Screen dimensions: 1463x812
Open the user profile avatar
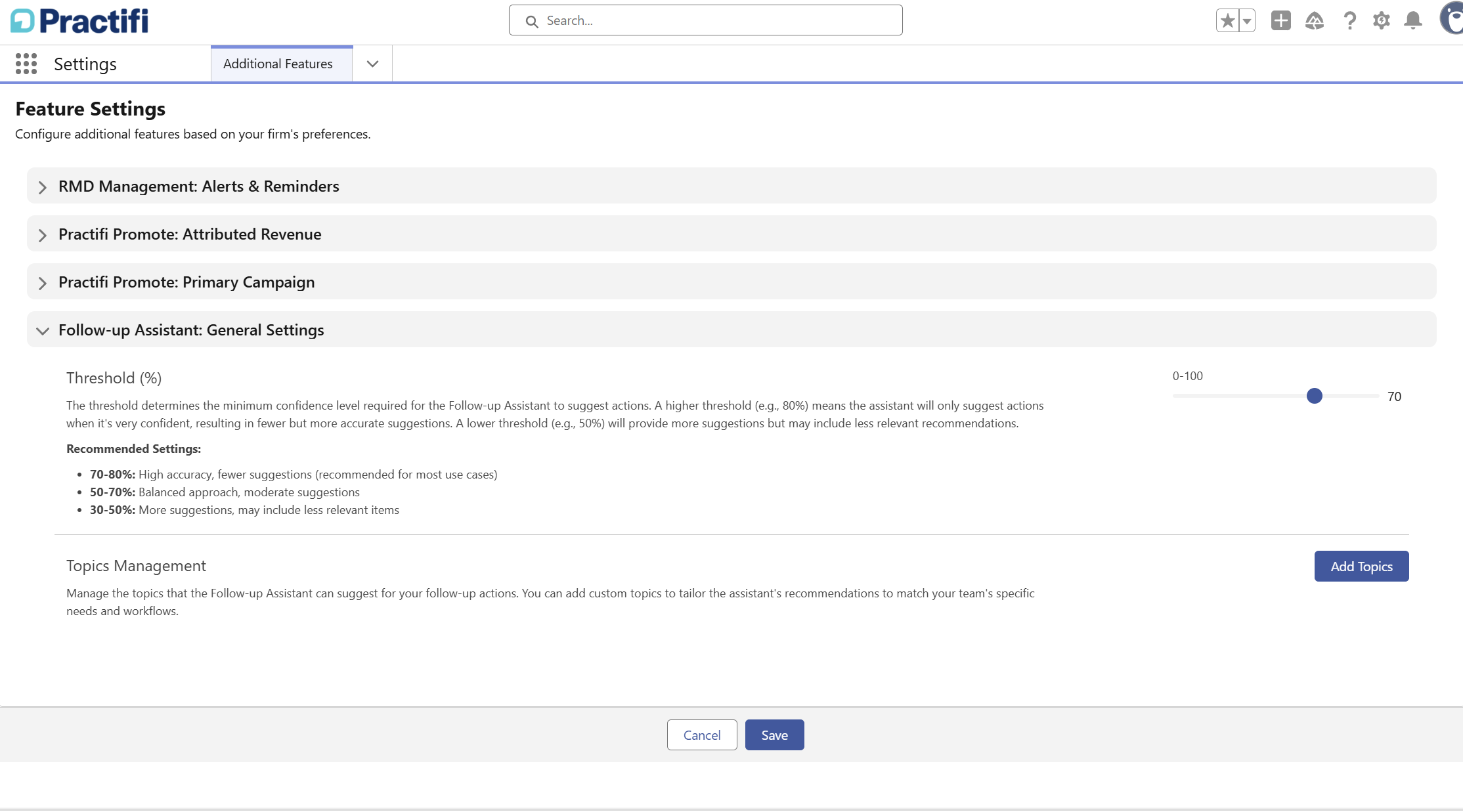coord(1451,18)
